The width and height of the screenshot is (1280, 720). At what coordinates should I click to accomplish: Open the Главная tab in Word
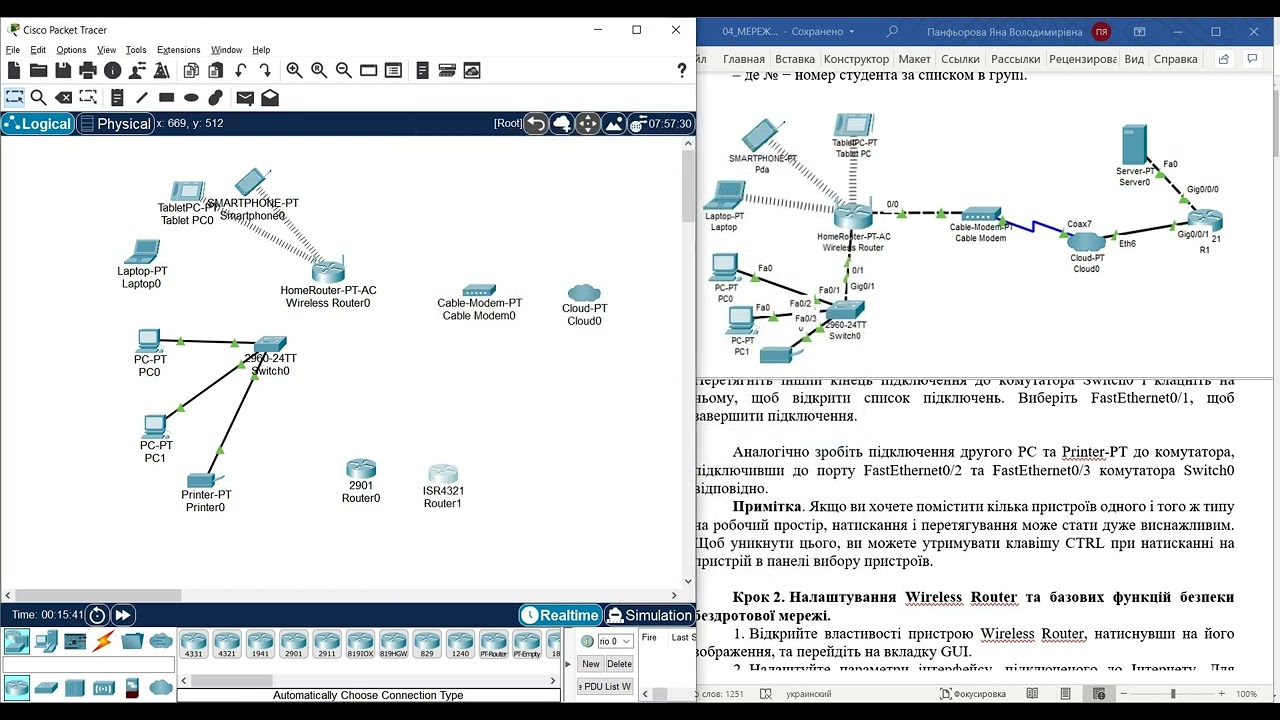click(x=743, y=59)
